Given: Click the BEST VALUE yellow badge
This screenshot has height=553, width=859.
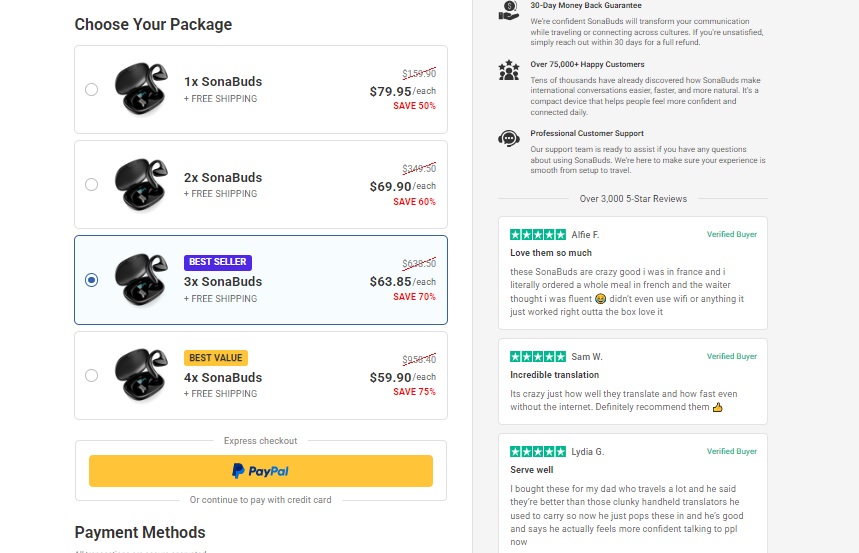Looking at the screenshot, I should 215,358.
